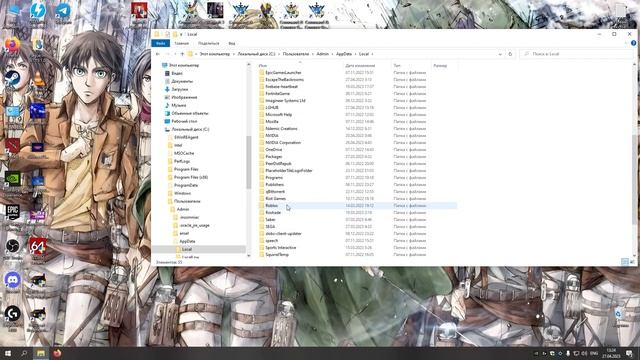Image resolution: width=640 pixels, height=360 pixels.
Task: Open the Steam desktop shortcut
Action: 12,79
